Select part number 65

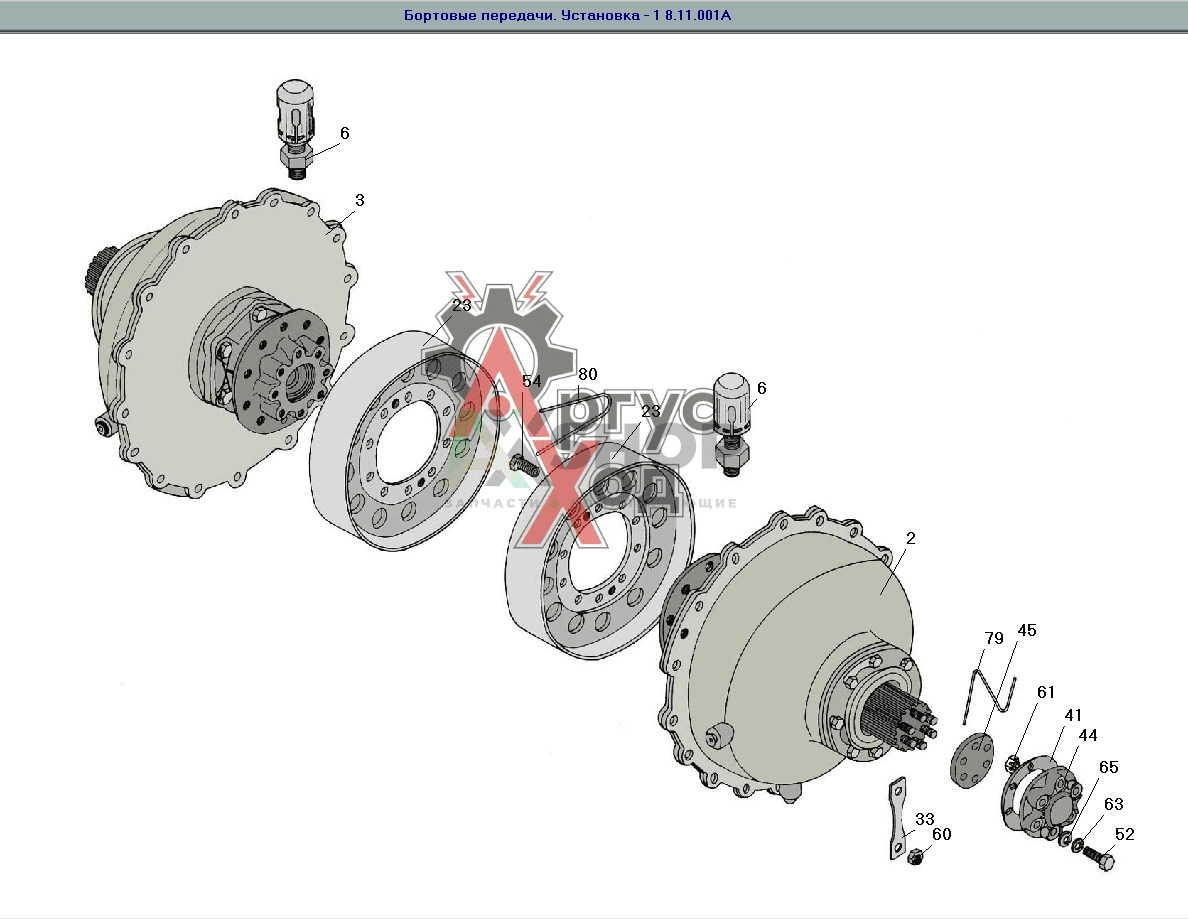pos(1109,767)
